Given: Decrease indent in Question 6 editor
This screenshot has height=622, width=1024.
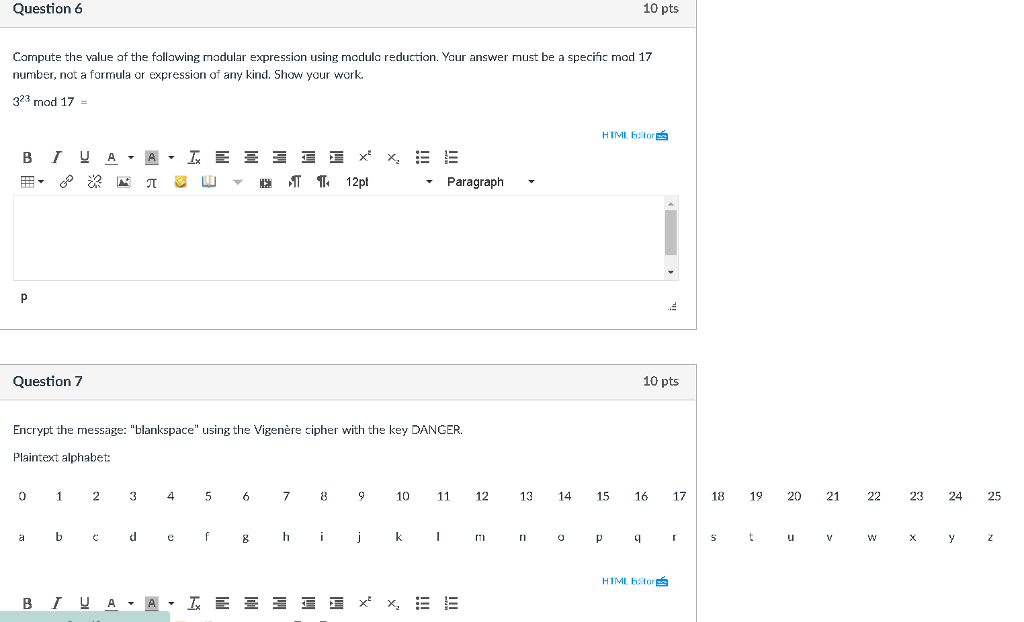Looking at the screenshot, I should (308, 157).
